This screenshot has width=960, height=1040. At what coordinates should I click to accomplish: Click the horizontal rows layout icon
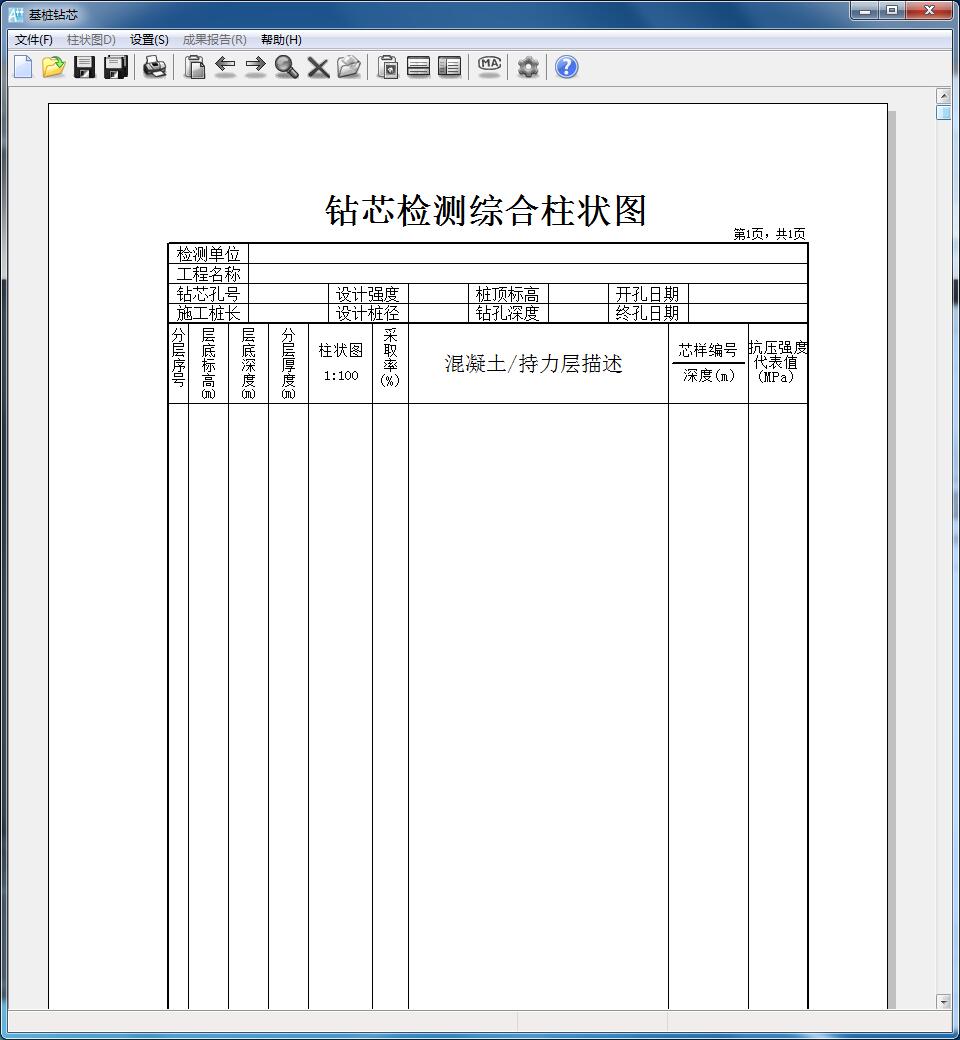click(x=418, y=67)
